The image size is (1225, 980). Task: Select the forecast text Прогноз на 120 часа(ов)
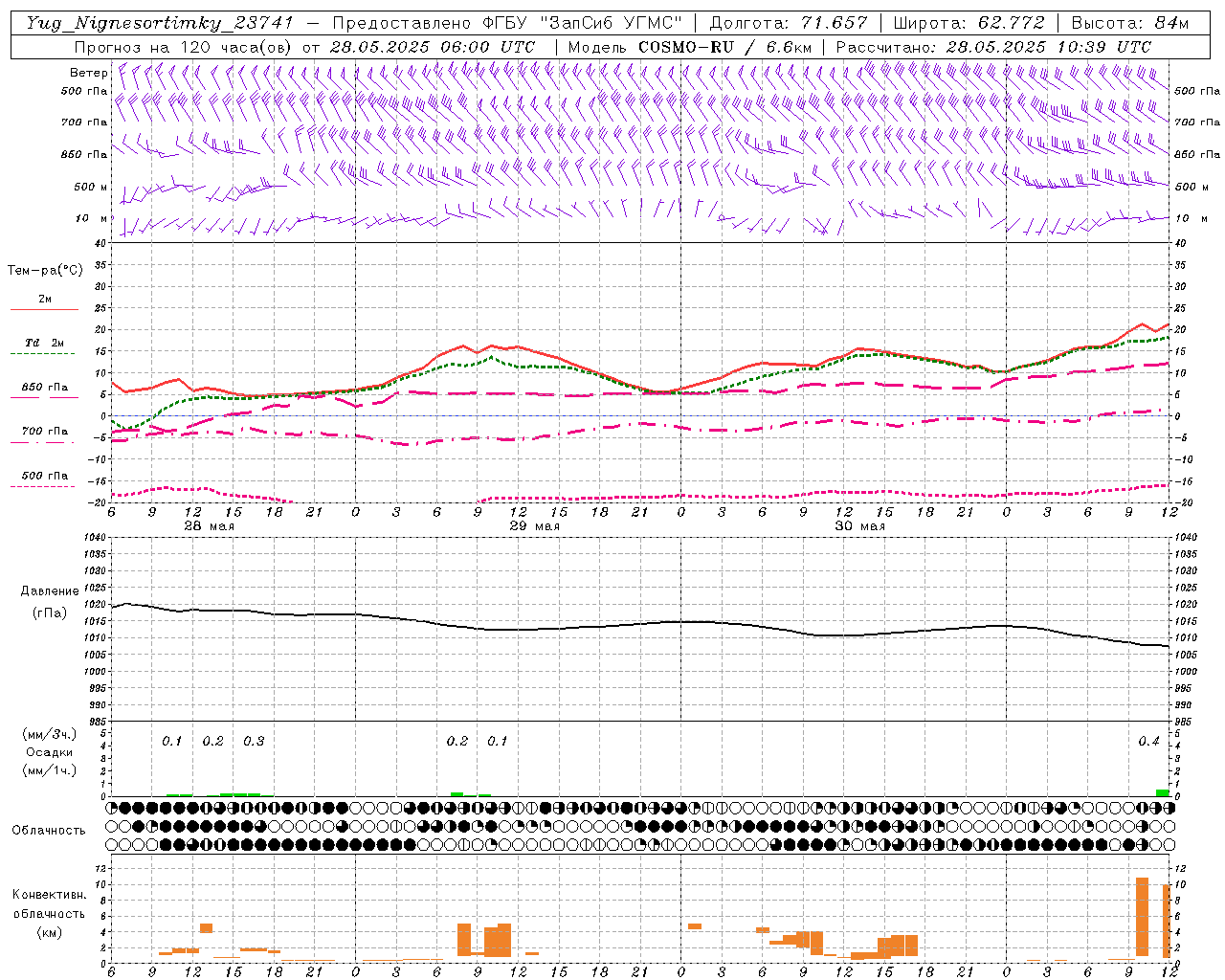coord(185,47)
